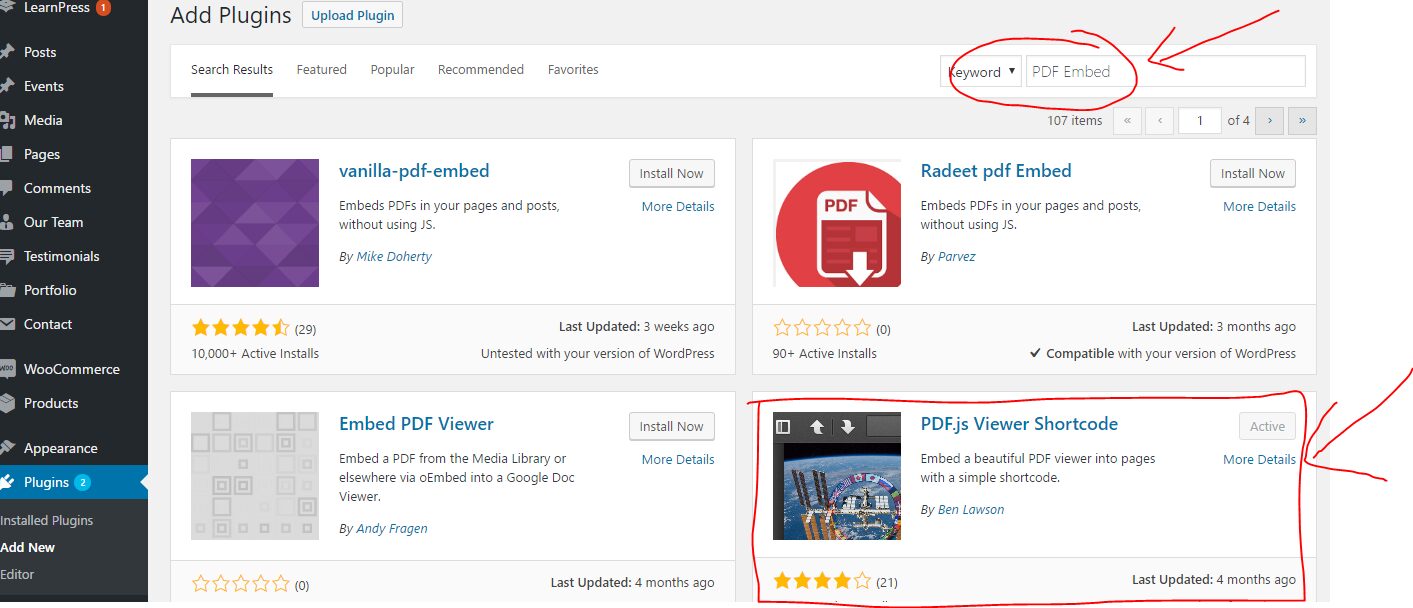
Task: Open author Mike Doherty's link
Action: coord(394,257)
